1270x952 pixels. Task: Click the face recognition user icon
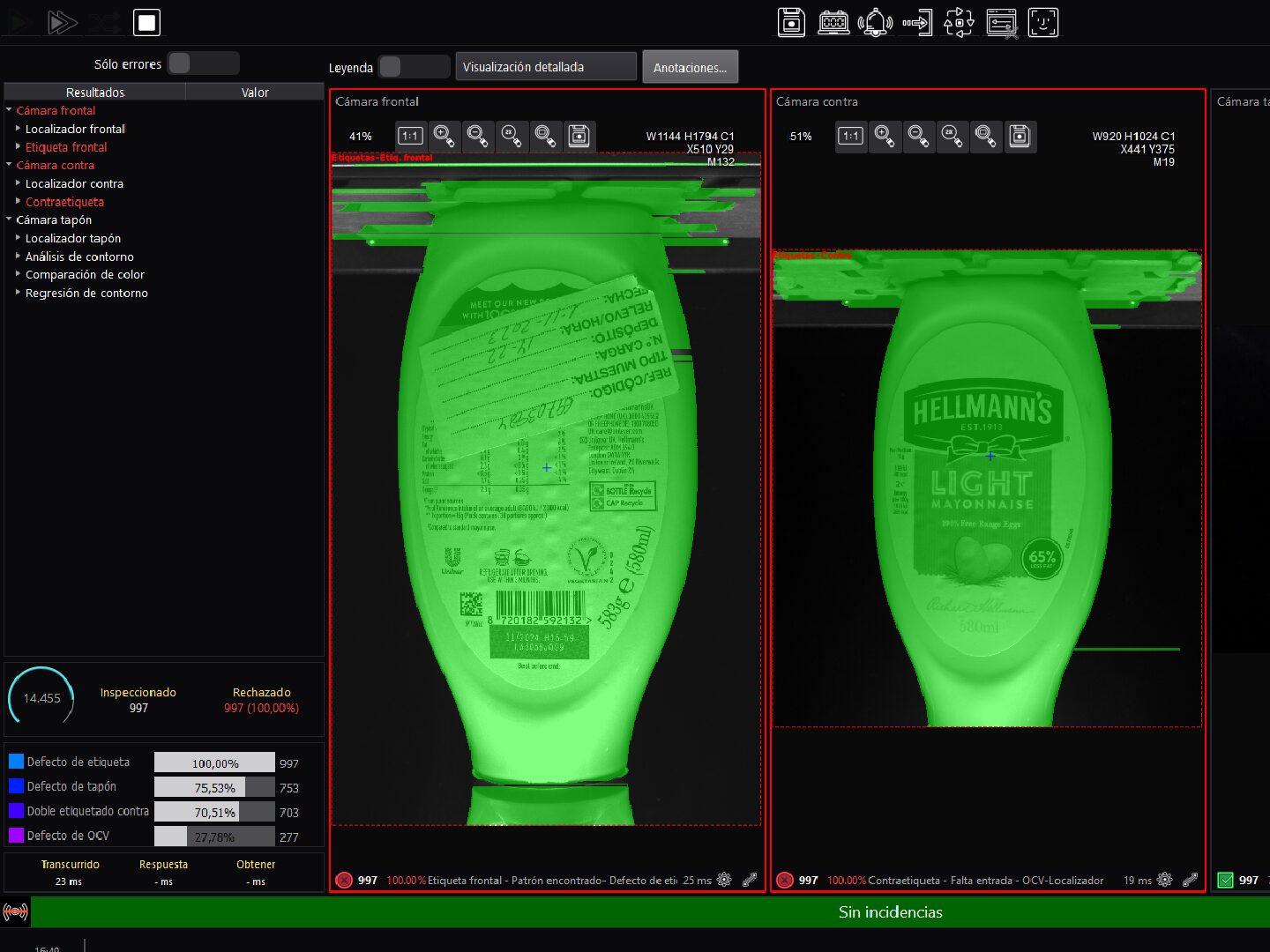[x=1042, y=22]
